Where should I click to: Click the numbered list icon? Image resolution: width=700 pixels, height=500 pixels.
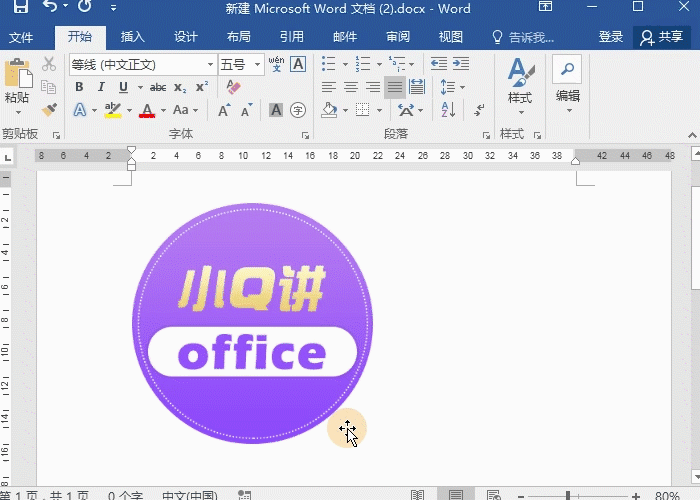pos(362,64)
